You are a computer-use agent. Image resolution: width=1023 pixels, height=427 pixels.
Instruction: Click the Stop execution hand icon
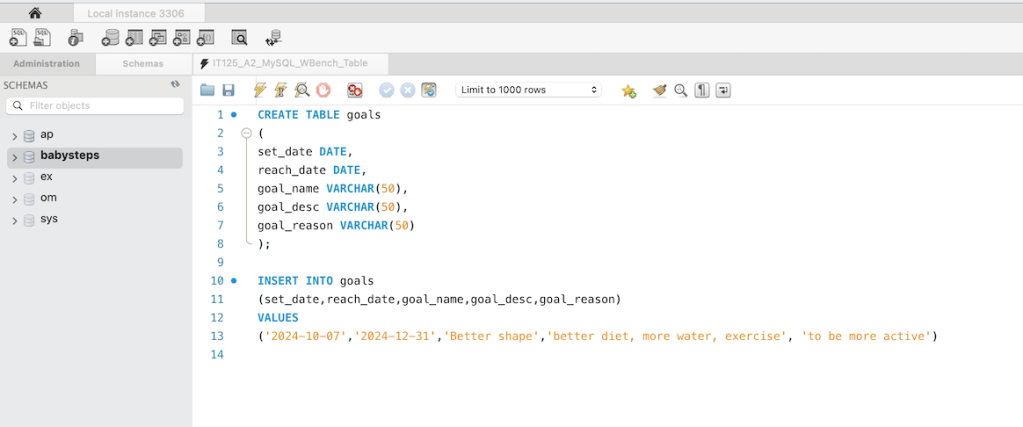(323, 90)
